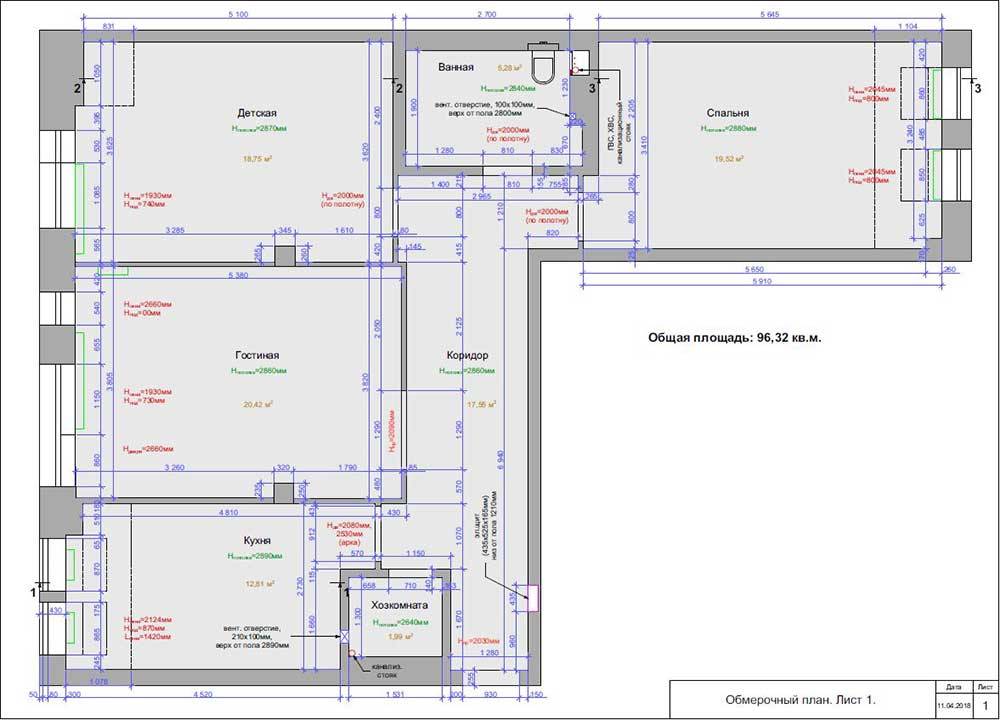Screen dimensions: 1000x720
Task: Select the '5,28 м²' bathroom area value
Action: point(510,67)
